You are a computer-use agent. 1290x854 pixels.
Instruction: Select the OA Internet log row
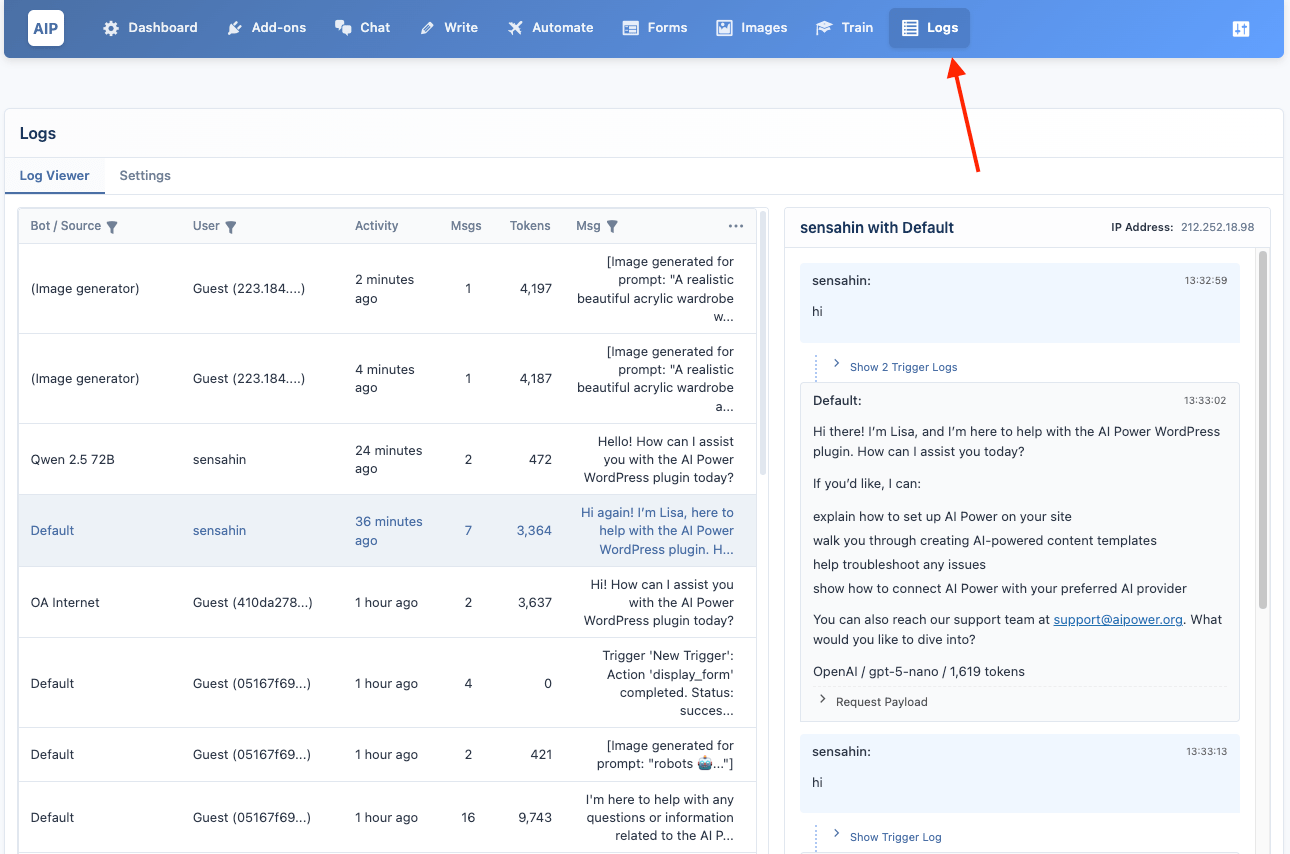[387, 603]
